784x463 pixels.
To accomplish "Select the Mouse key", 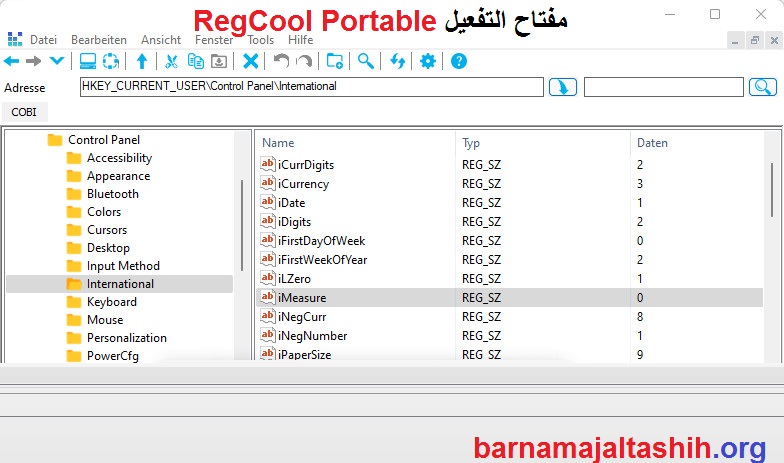I will (105, 320).
